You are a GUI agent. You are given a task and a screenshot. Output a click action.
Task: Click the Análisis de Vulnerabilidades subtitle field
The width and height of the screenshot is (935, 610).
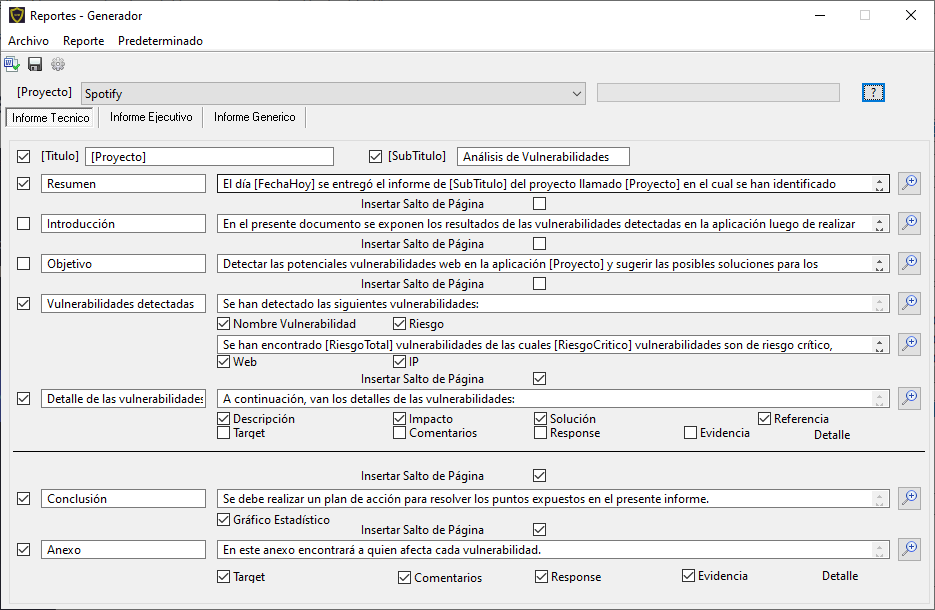click(x=543, y=156)
